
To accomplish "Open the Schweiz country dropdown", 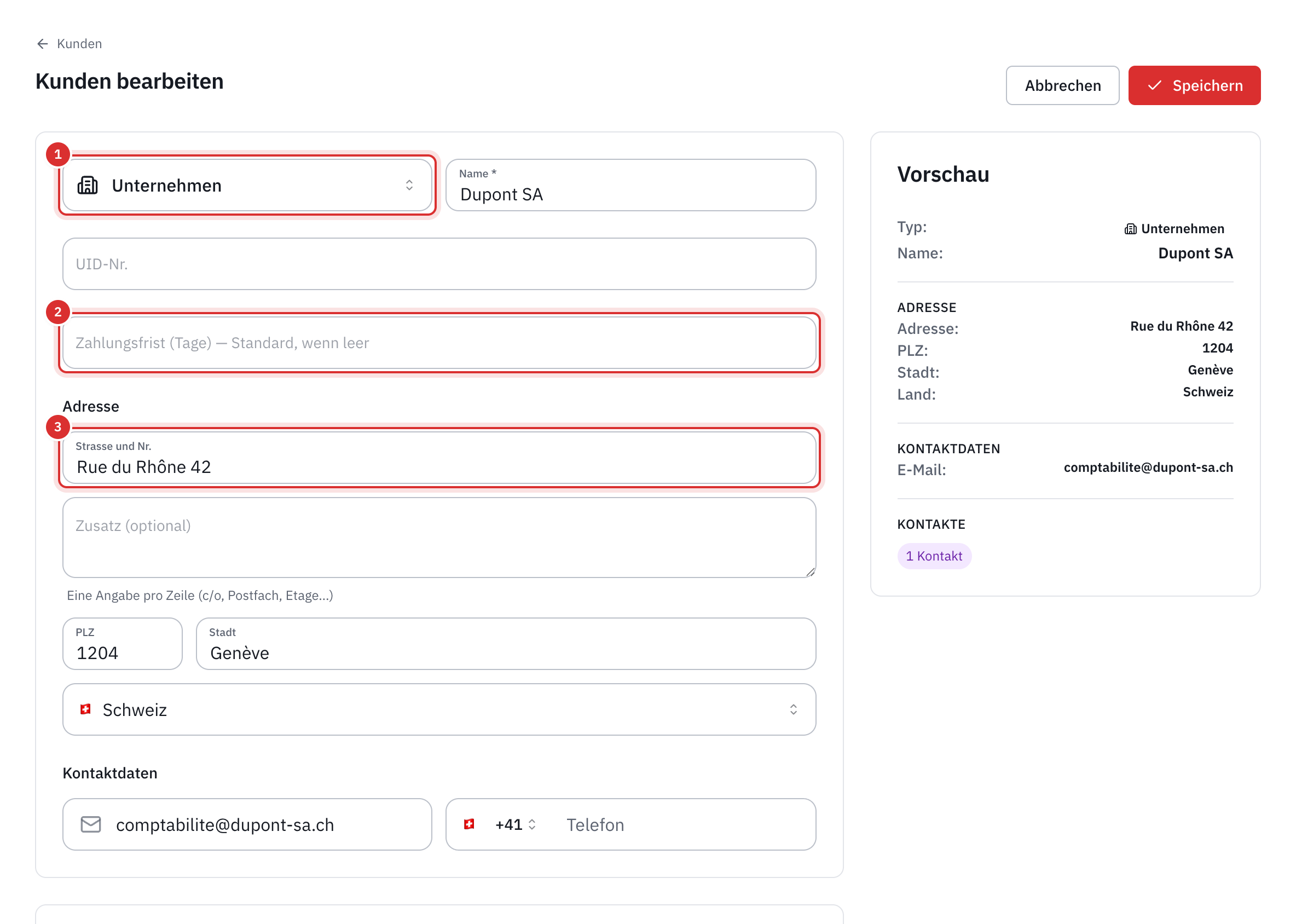I will coord(438,709).
